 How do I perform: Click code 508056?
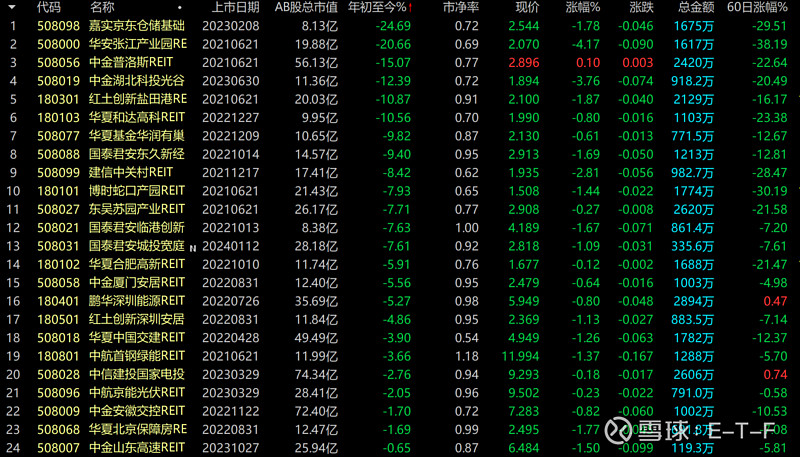(59, 62)
